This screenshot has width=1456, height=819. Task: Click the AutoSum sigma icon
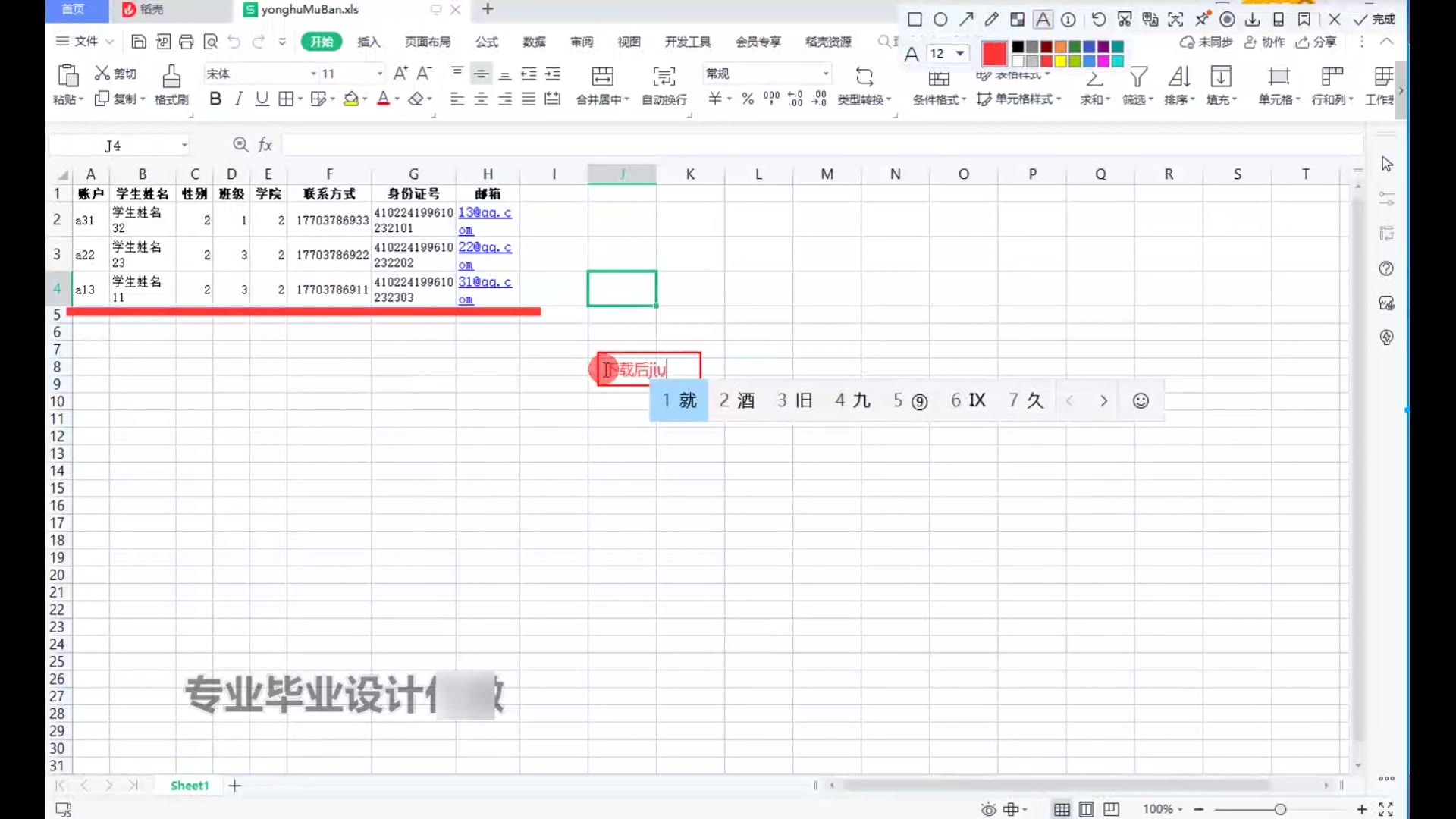tap(1094, 77)
